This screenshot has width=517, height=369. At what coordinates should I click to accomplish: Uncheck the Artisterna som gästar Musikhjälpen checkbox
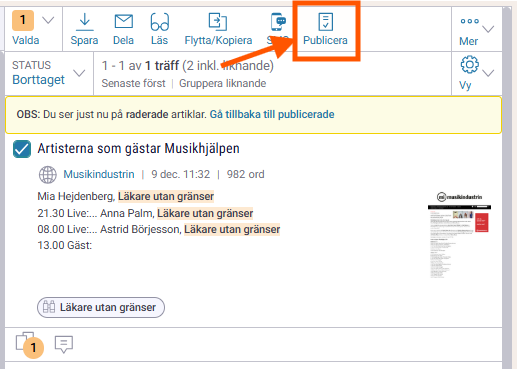pyautogui.click(x=22, y=149)
